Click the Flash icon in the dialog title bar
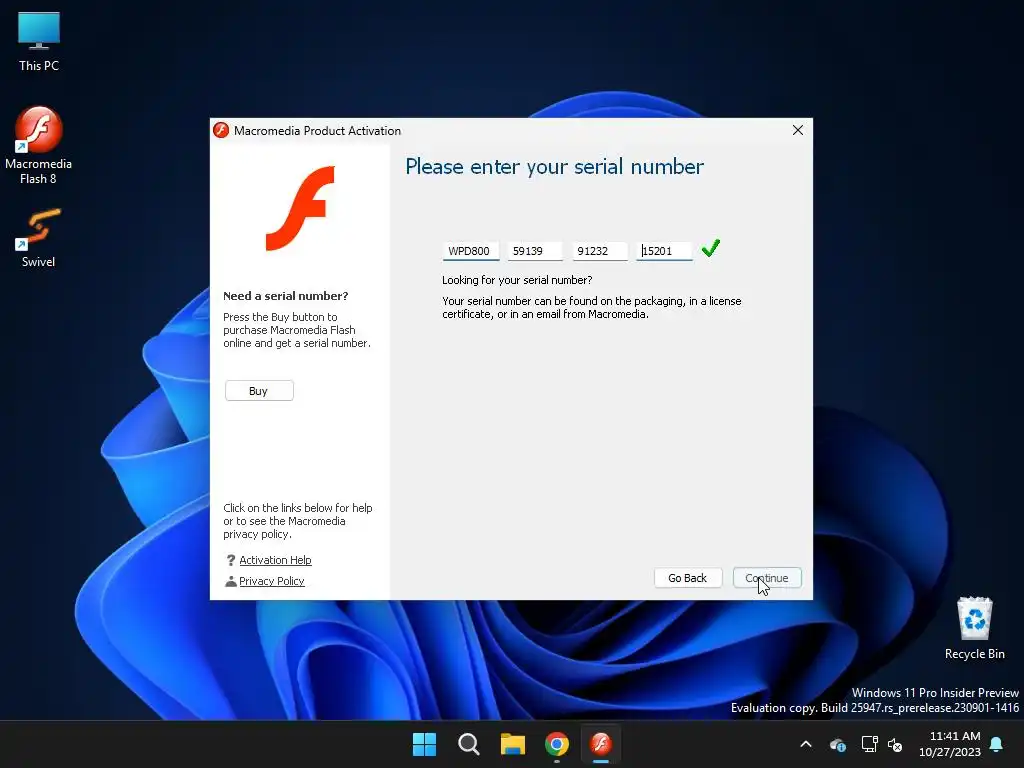 pyautogui.click(x=221, y=130)
